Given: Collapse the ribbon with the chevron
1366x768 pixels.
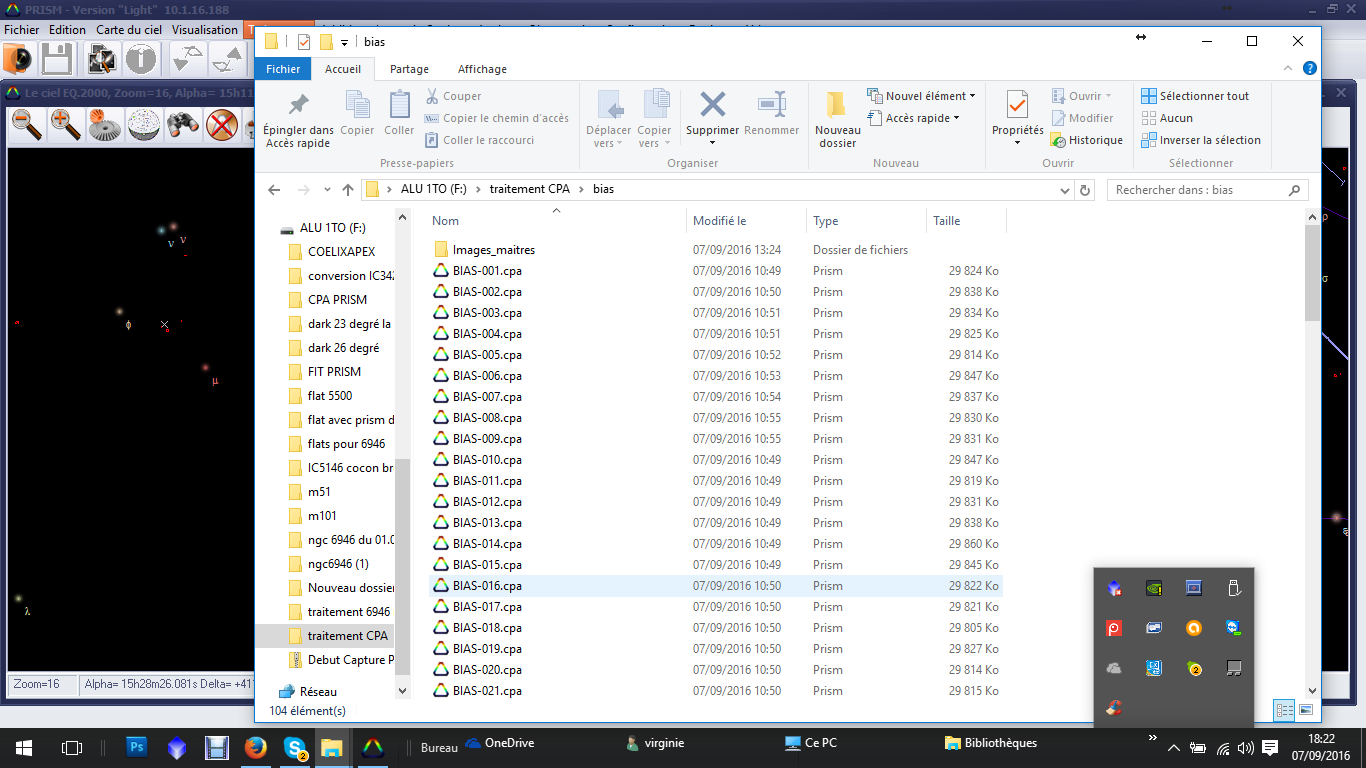Looking at the screenshot, I should point(1289,69).
